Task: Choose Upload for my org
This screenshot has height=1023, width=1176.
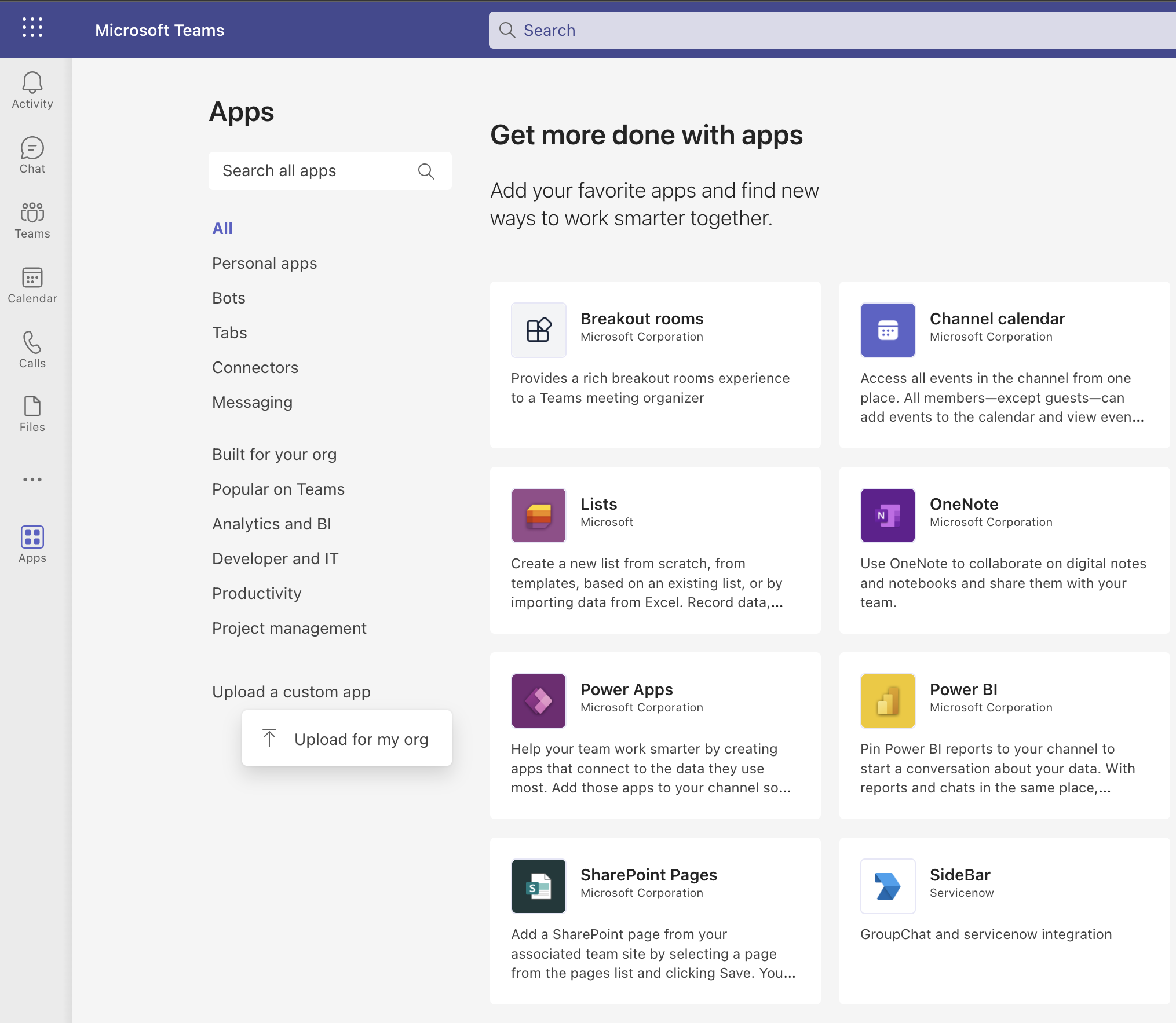Action: click(347, 739)
